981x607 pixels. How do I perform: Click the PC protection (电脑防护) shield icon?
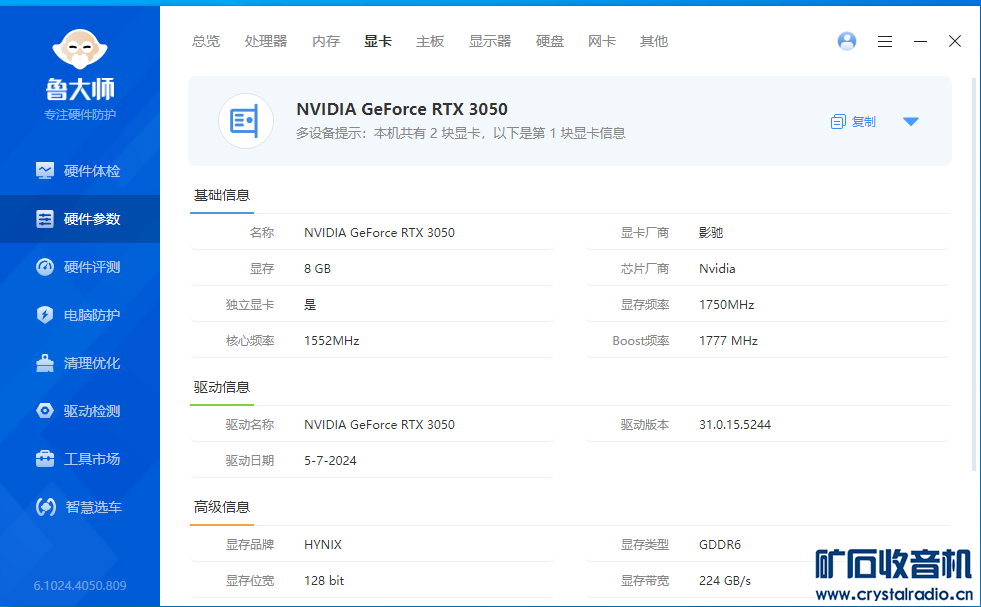(x=45, y=315)
